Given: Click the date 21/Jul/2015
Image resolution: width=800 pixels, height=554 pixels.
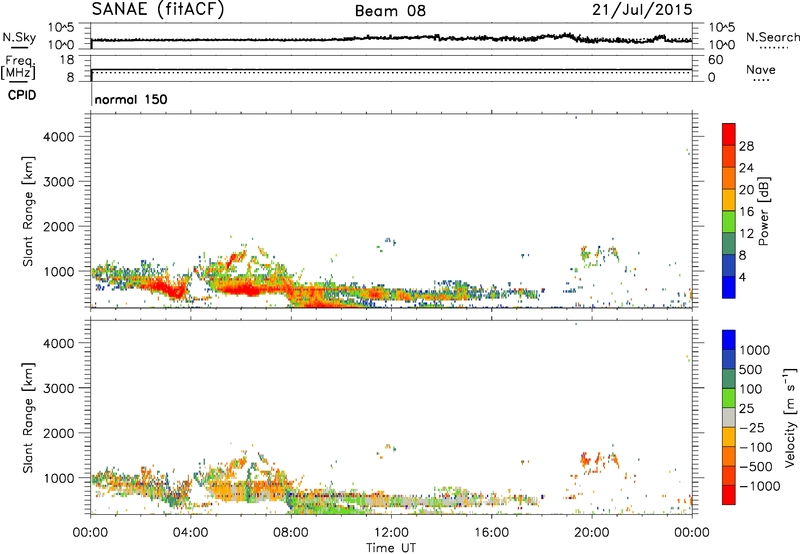Looking at the screenshot, I should click(x=642, y=10).
